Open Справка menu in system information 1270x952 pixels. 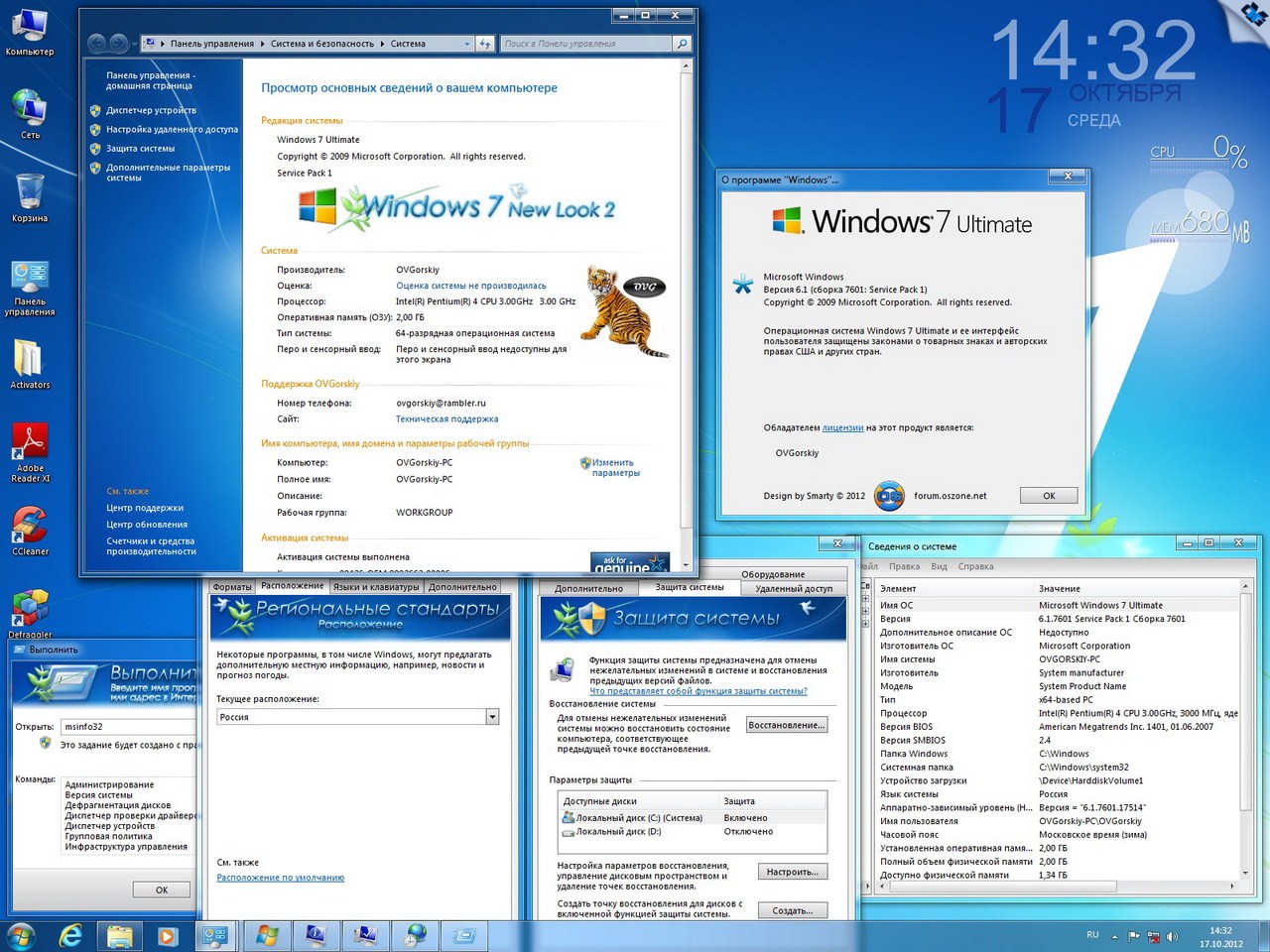pos(975,566)
